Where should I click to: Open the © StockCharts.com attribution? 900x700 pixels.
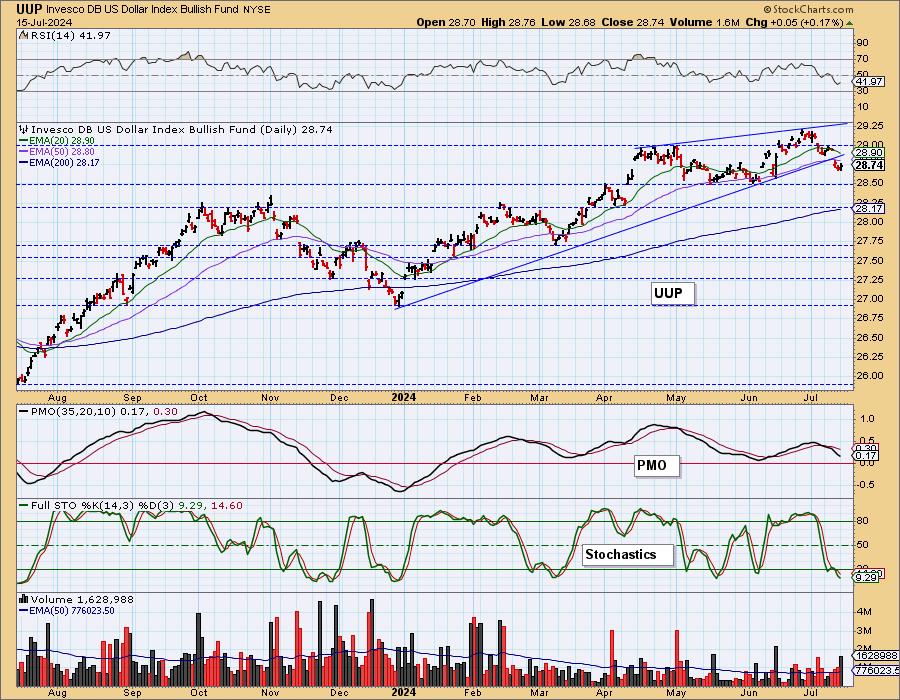(808, 9)
